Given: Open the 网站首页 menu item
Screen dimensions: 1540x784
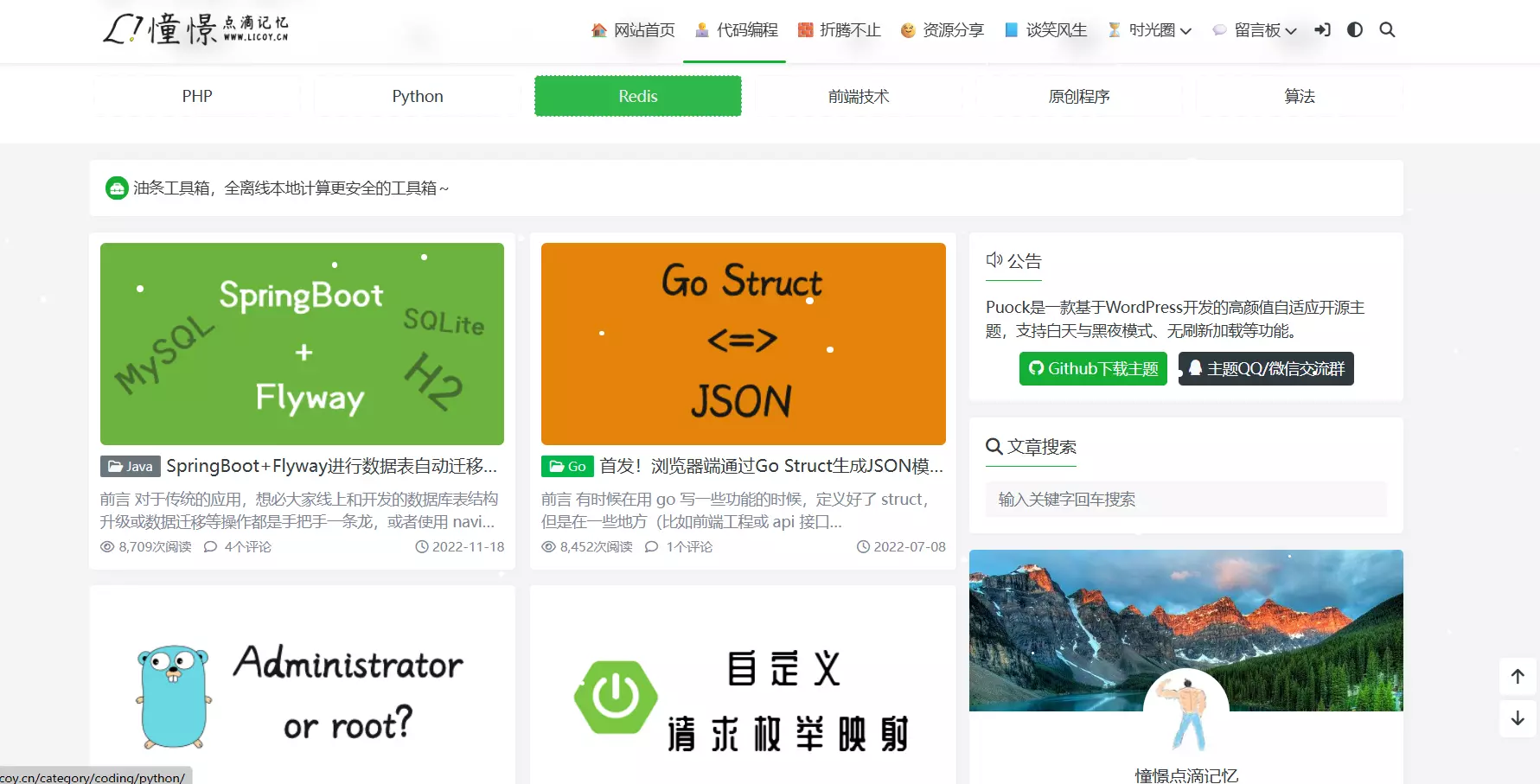Looking at the screenshot, I should 633,30.
